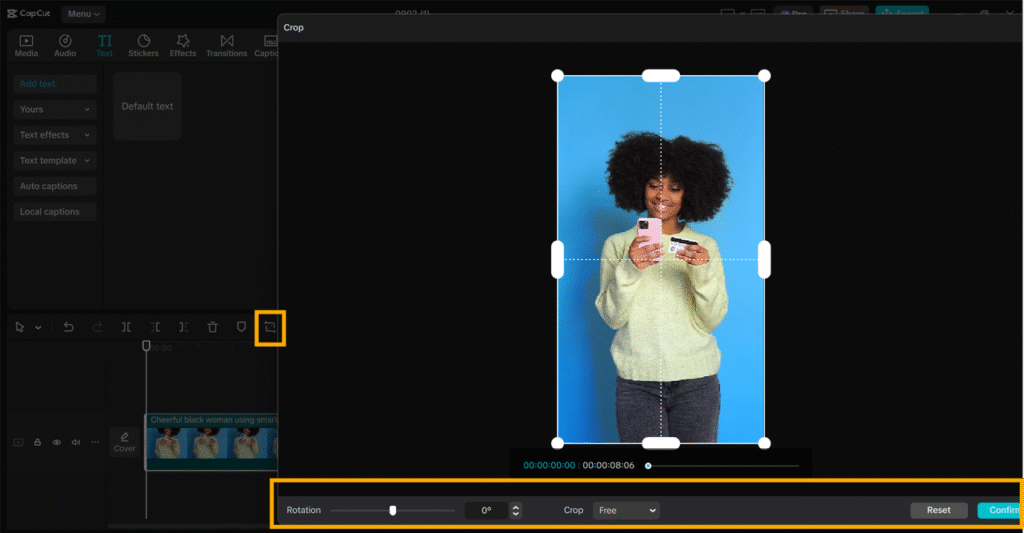Click the Delete trash icon
The height and width of the screenshot is (533, 1024).
[212, 327]
